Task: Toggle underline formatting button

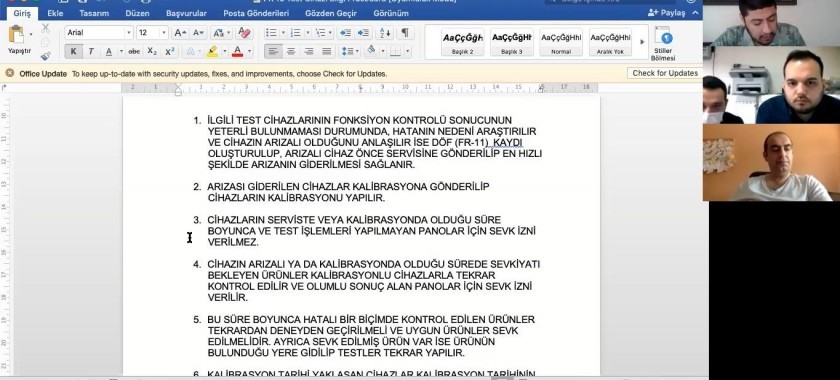Action: tap(109, 51)
